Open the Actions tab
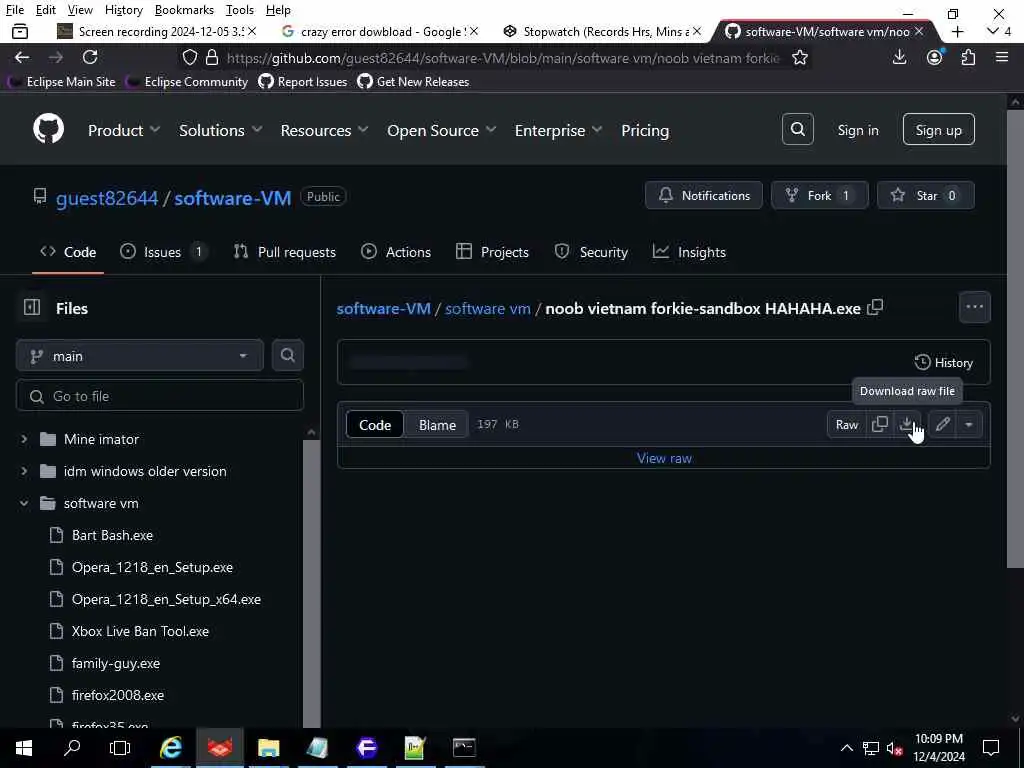The height and width of the screenshot is (768, 1024). tap(396, 252)
